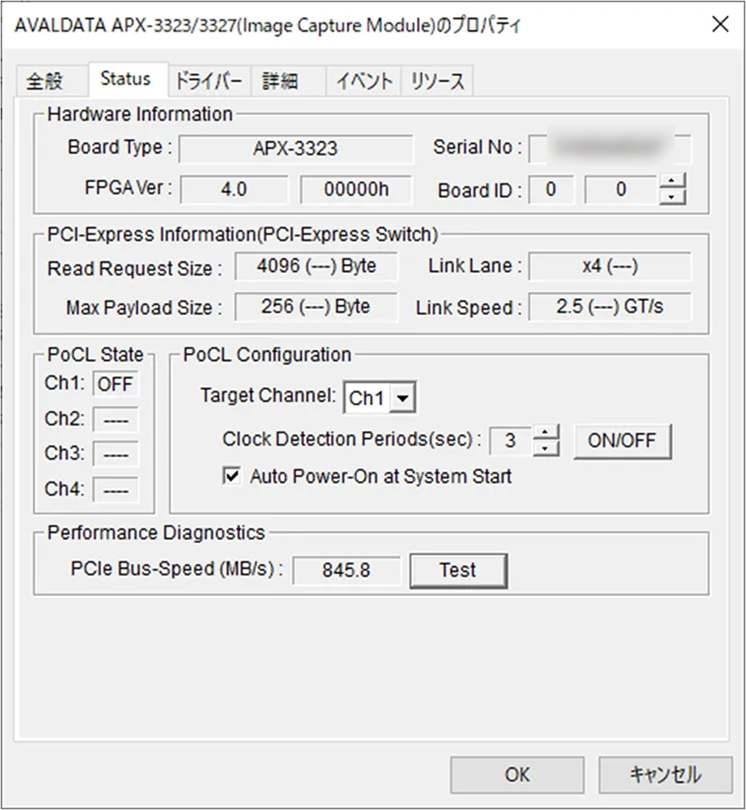Click the PoCL ON/OFF button

coord(623,441)
